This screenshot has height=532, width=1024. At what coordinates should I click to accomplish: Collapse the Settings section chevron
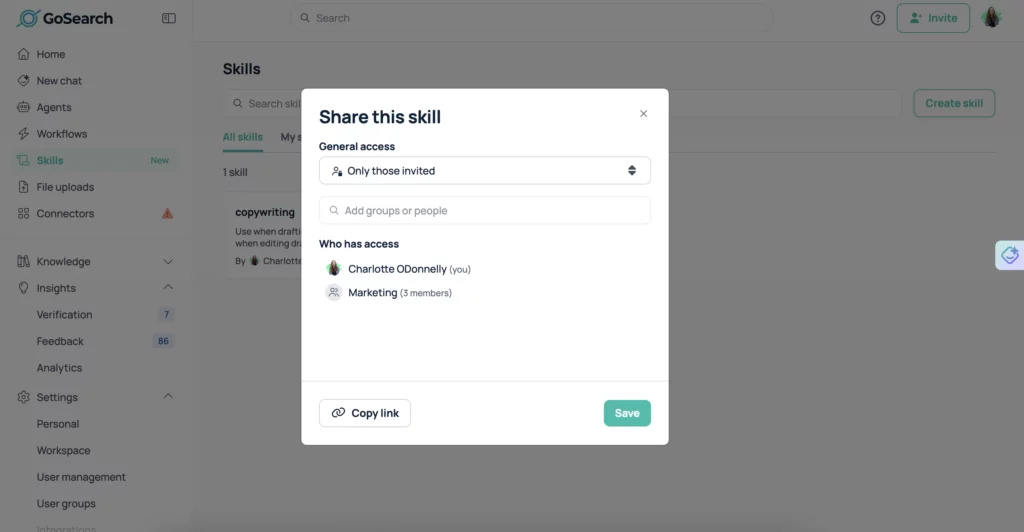(168, 396)
